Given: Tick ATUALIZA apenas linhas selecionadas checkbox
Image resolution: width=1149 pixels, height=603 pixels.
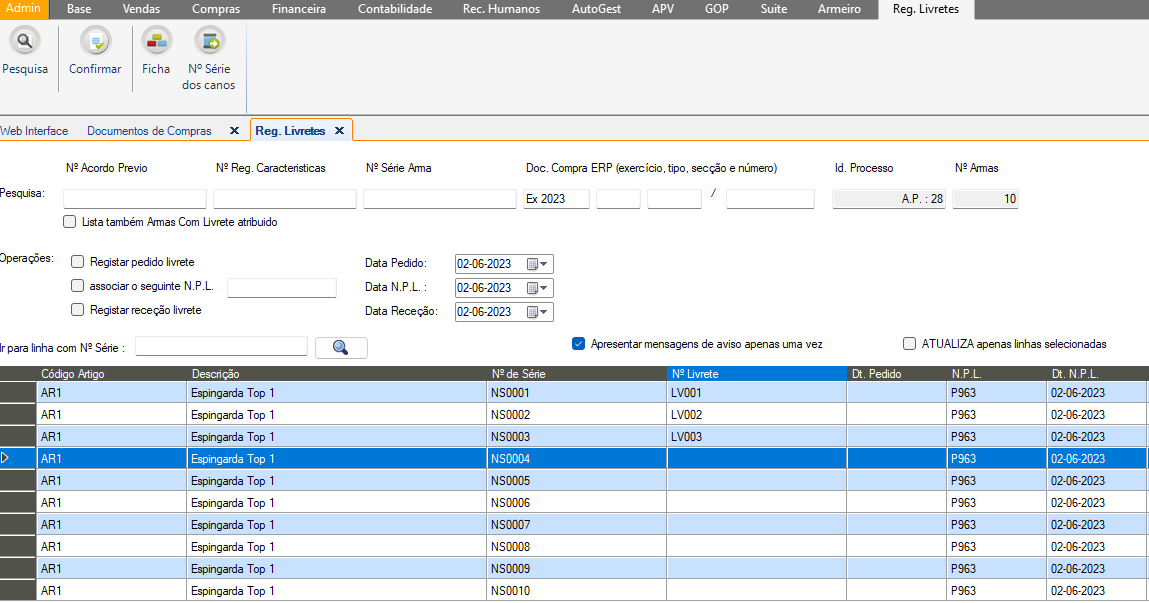Looking at the screenshot, I should tap(909, 343).
